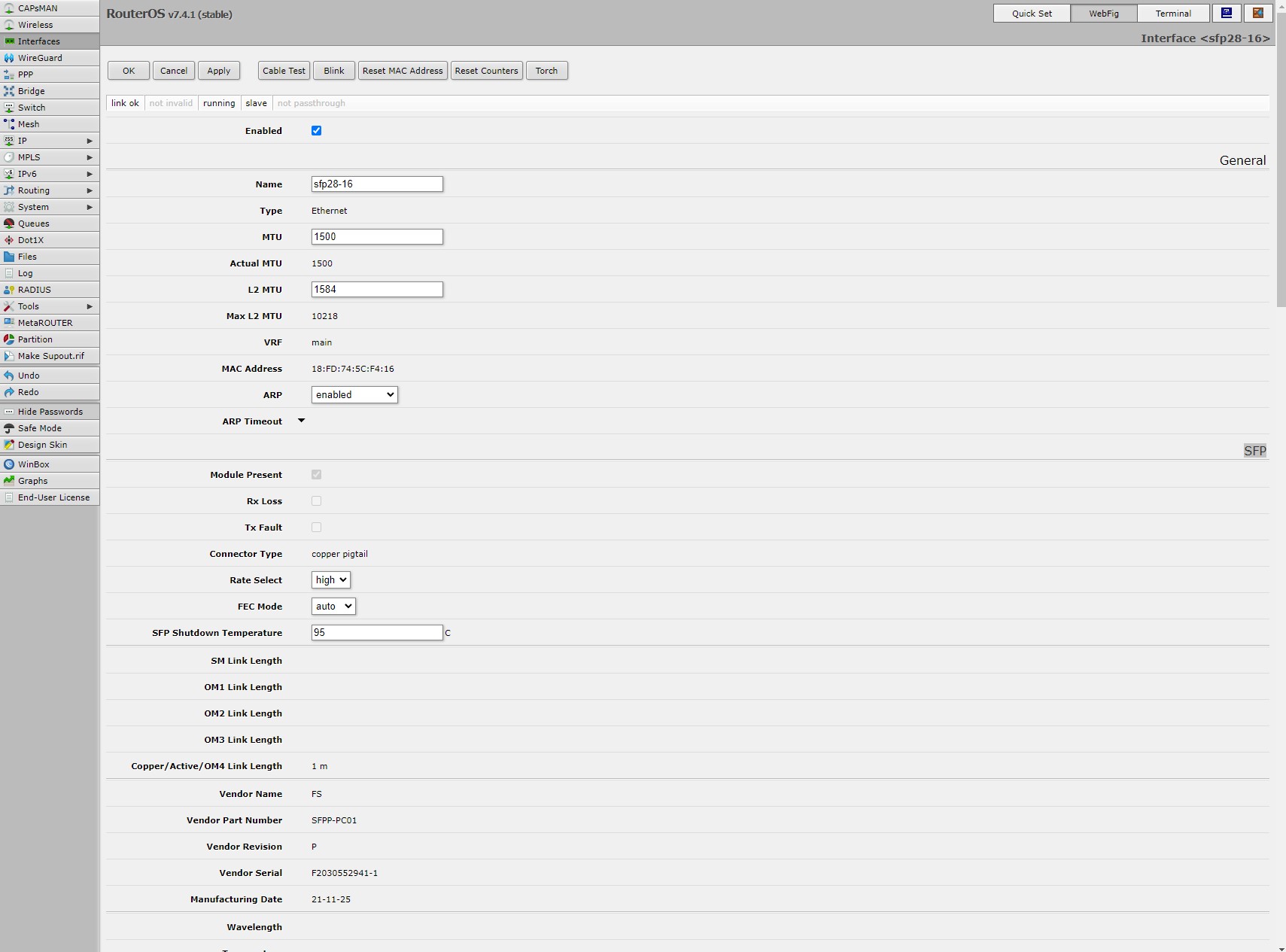The height and width of the screenshot is (952, 1286).
Task: Open the CAPsMAN sidebar icon
Action: 9,8
